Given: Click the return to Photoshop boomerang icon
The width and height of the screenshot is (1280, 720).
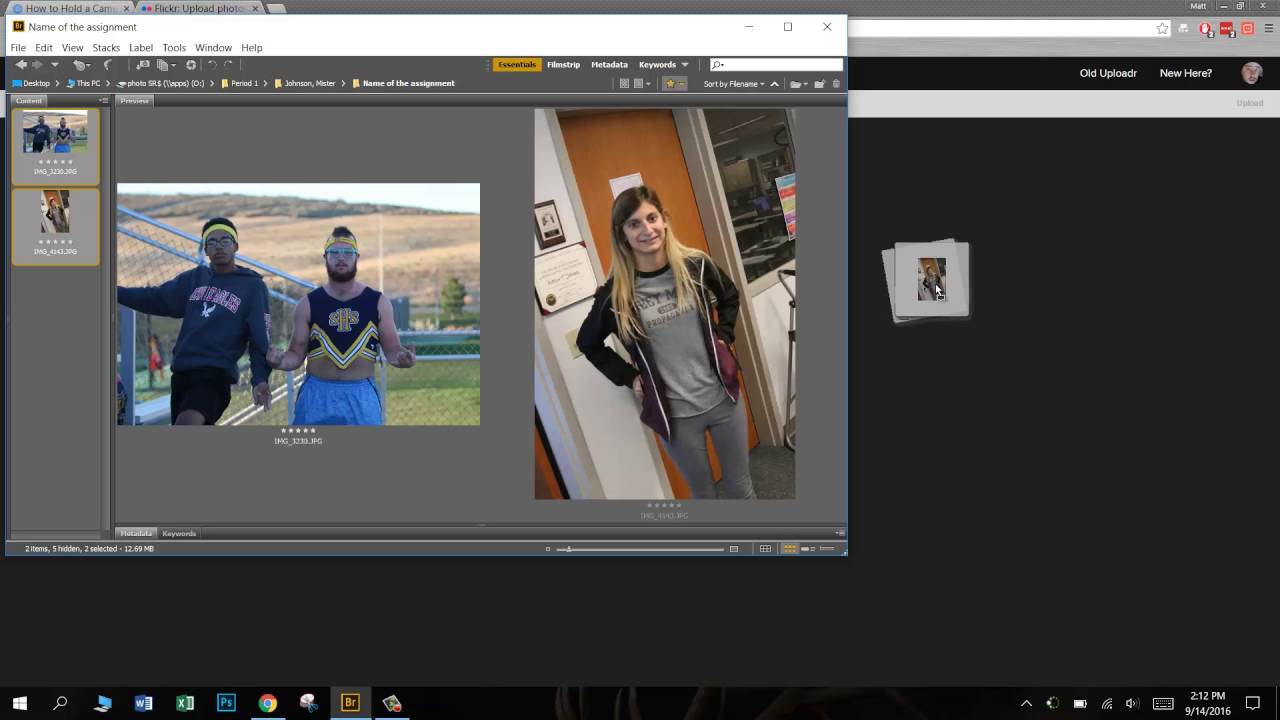Looking at the screenshot, I should (107, 65).
